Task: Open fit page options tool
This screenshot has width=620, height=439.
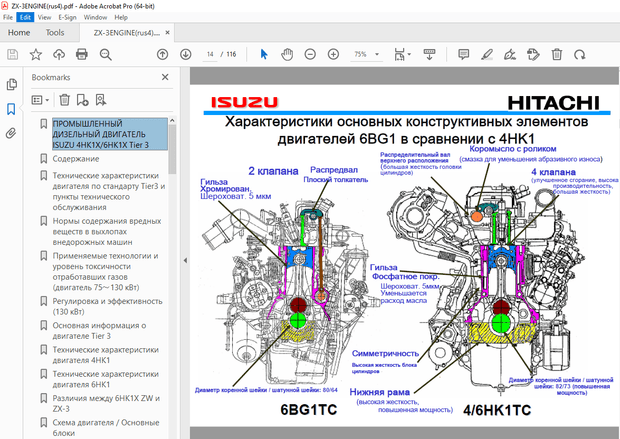Action: coord(402,54)
